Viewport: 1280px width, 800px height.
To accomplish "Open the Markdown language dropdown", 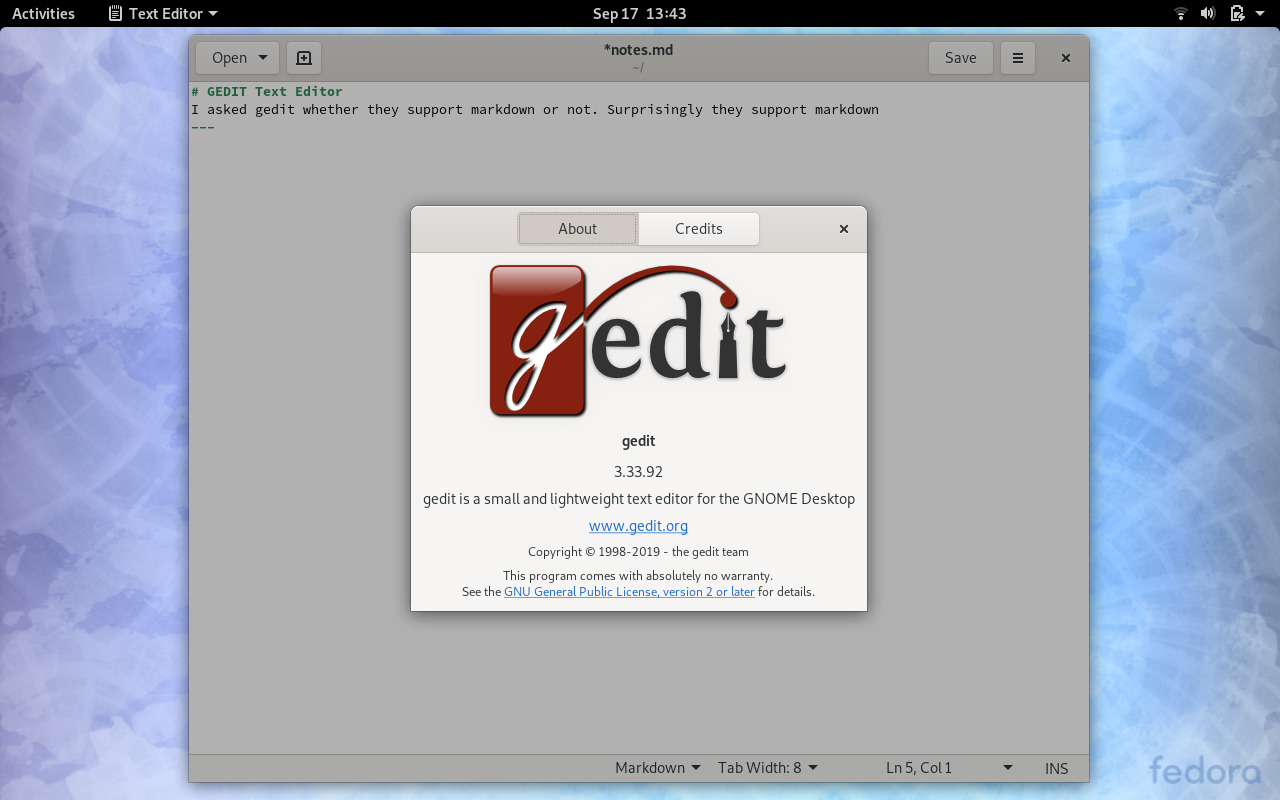I will [657, 768].
